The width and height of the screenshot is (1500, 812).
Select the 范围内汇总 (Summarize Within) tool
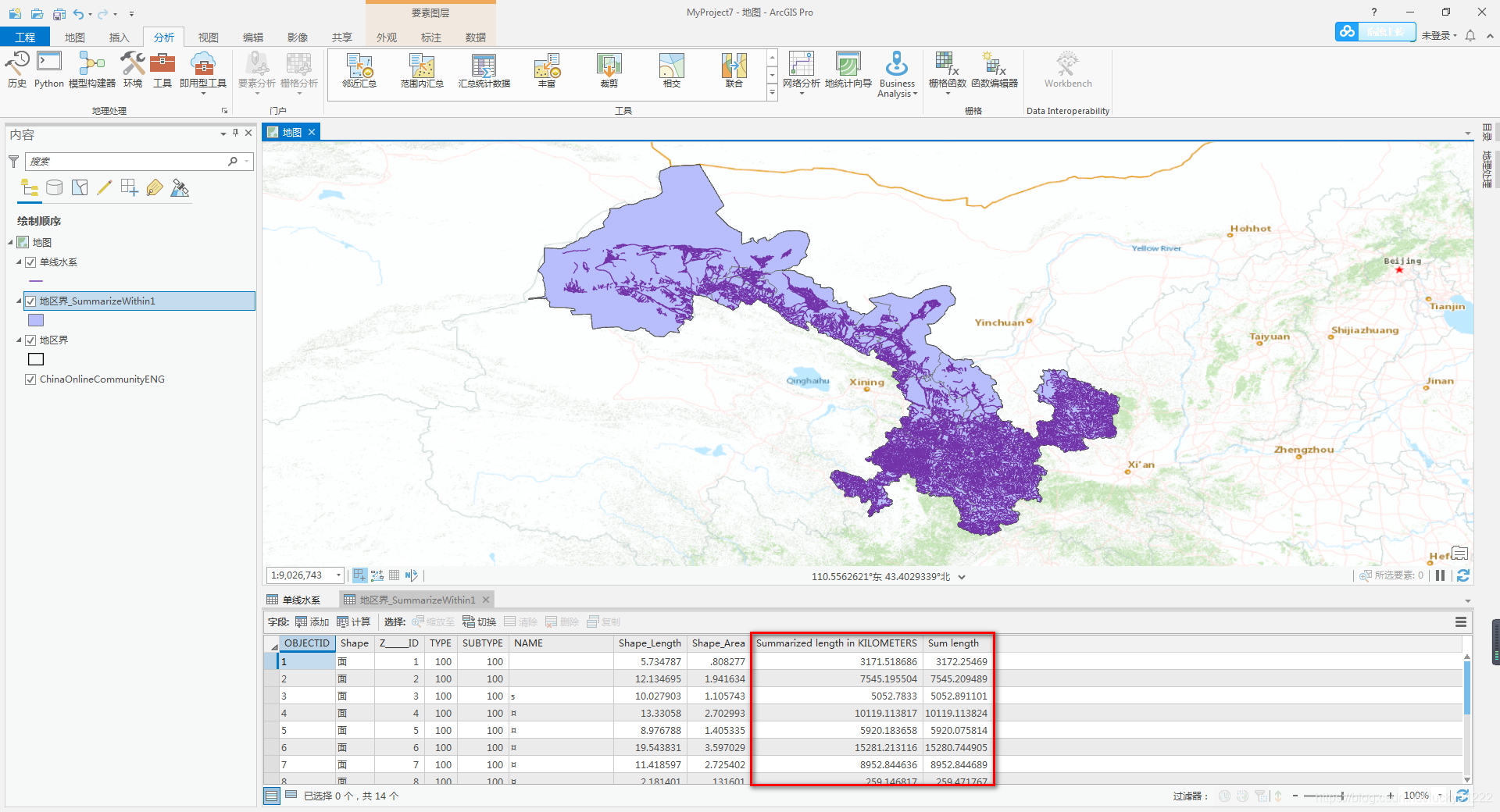(422, 70)
